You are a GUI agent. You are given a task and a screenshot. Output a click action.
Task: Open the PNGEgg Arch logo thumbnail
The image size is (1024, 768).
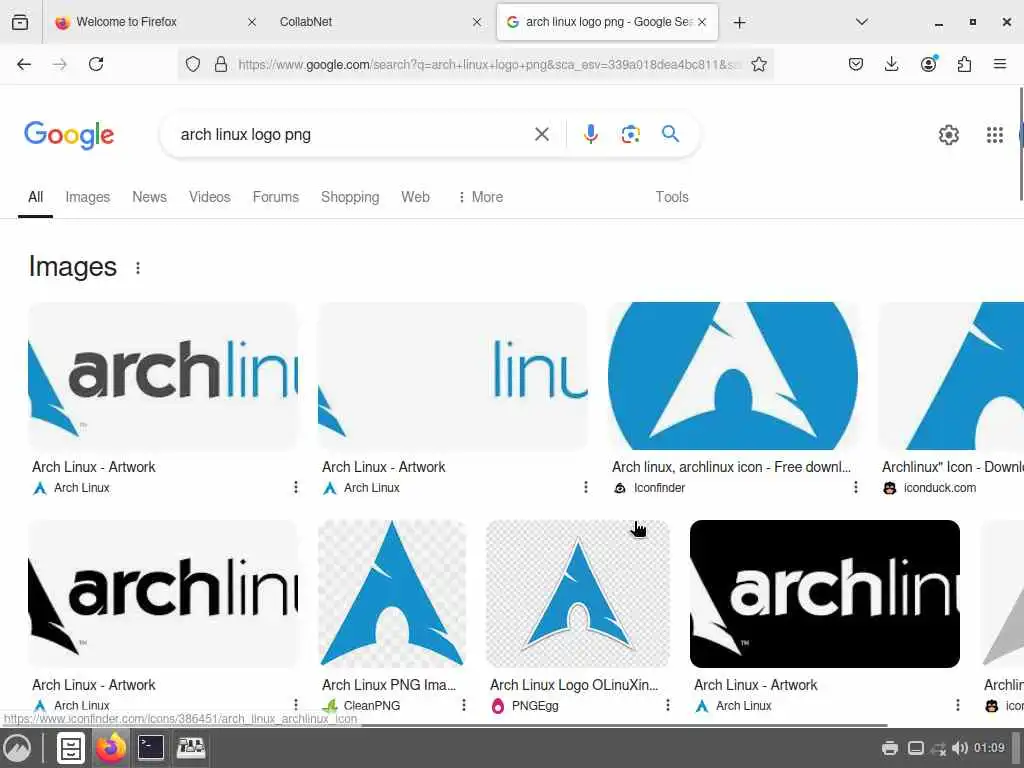click(x=578, y=594)
